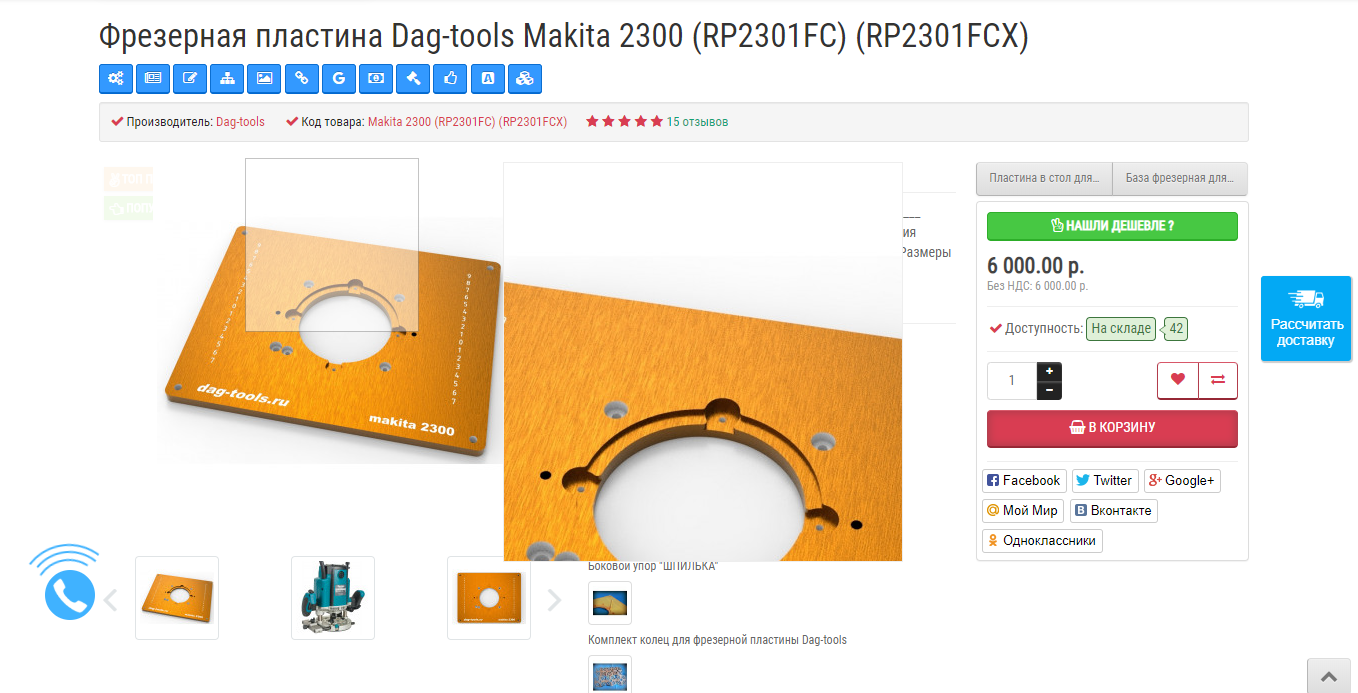This screenshot has width=1358, height=693.
Task: Show next thumbnails with right chevron
Action: [554, 600]
